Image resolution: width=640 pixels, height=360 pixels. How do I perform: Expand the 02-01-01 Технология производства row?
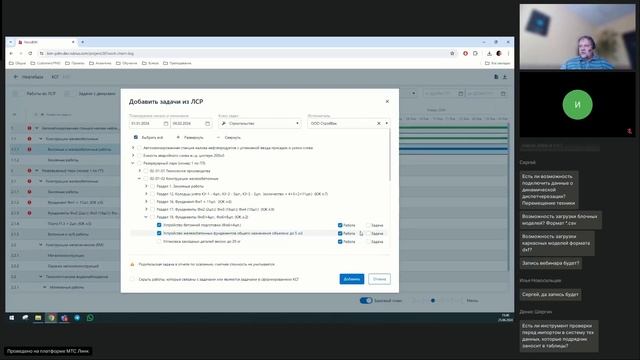tap(140, 171)
